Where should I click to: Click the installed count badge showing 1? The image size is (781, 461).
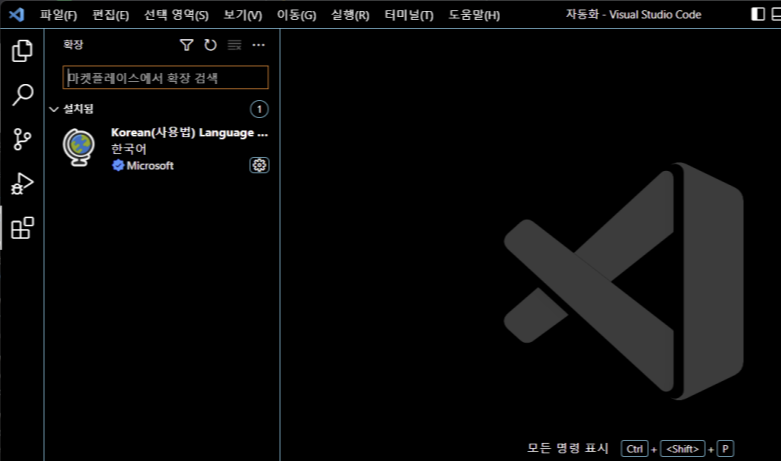click(x=259, y=109)
